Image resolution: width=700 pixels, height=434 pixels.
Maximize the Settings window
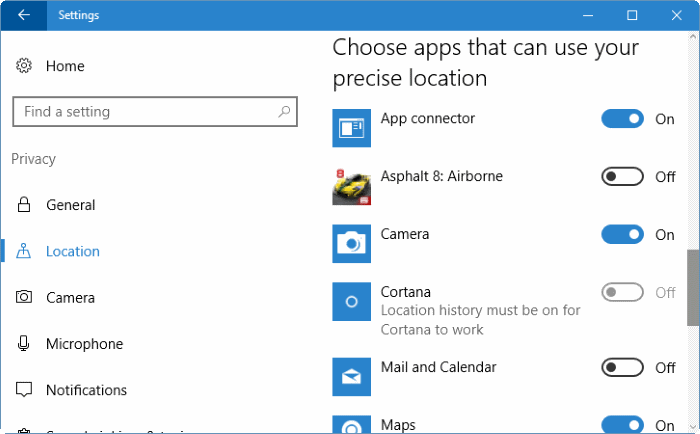tap(632, 15)
